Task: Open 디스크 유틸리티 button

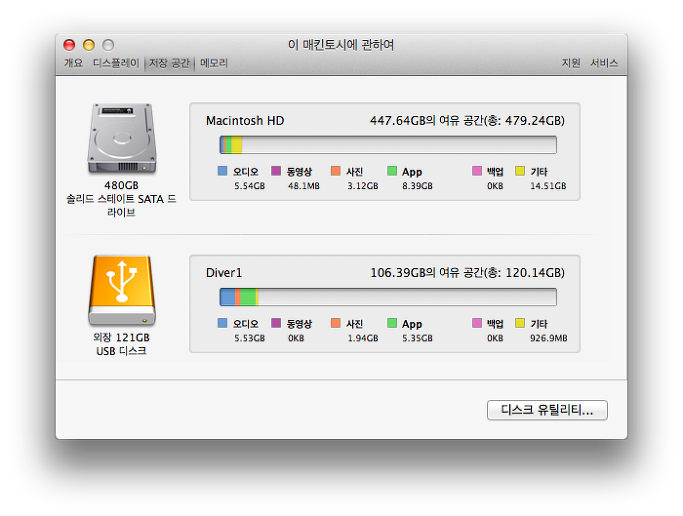Action: 547,410
